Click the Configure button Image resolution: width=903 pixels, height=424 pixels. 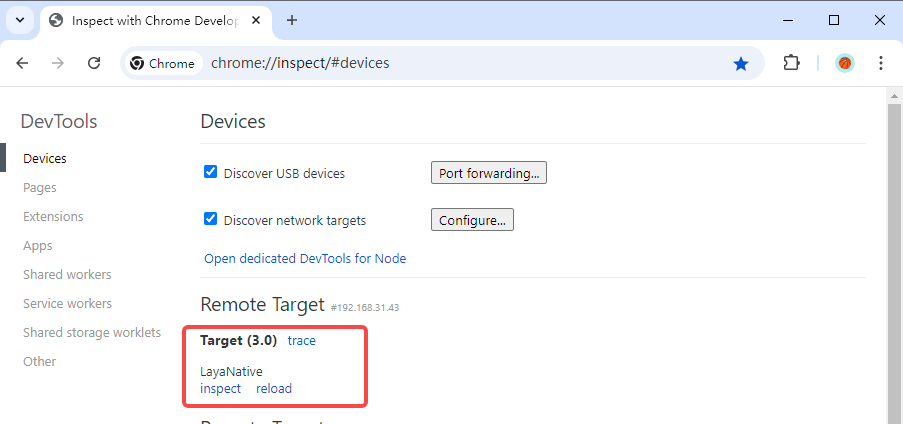(x=472, y=220)
